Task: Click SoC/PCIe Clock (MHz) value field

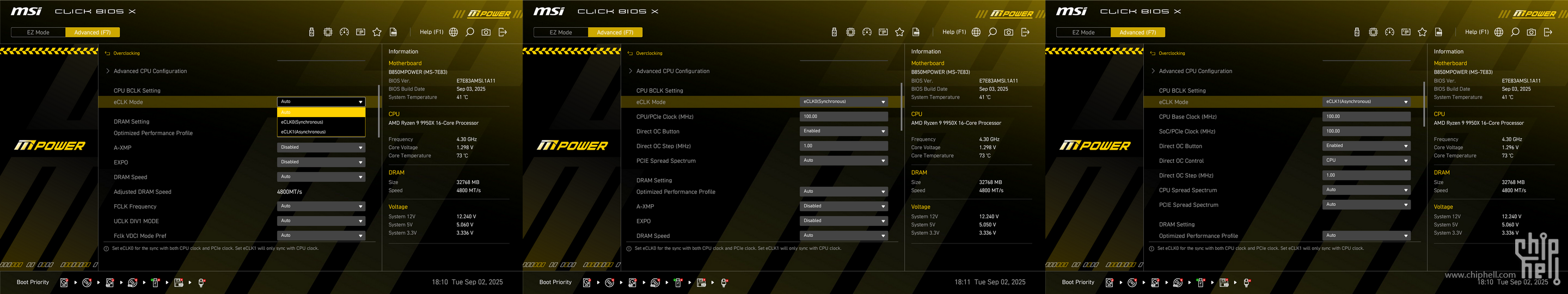Action: 1367,131
